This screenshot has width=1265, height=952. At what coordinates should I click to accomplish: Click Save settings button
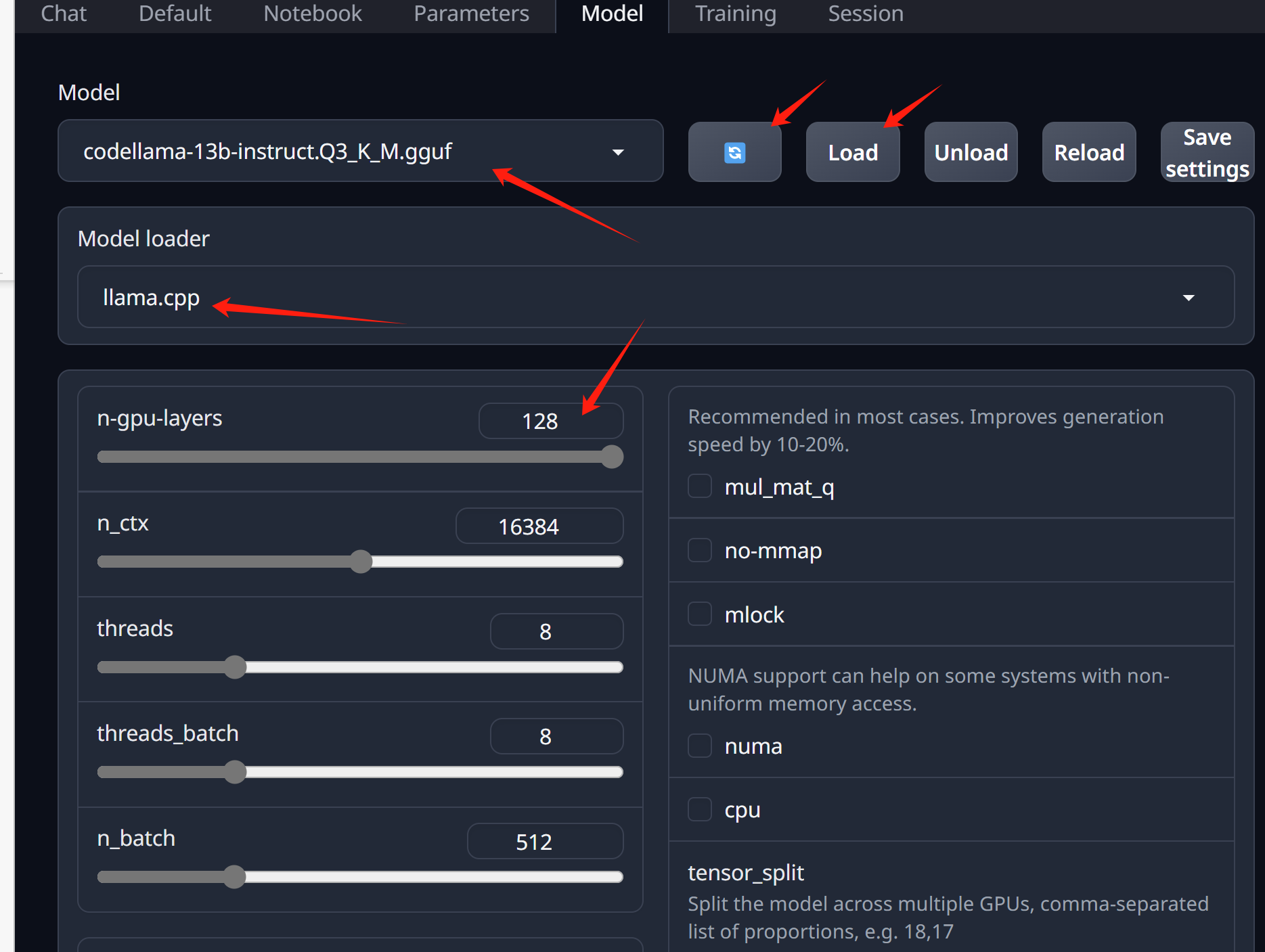coord(1207,153)
